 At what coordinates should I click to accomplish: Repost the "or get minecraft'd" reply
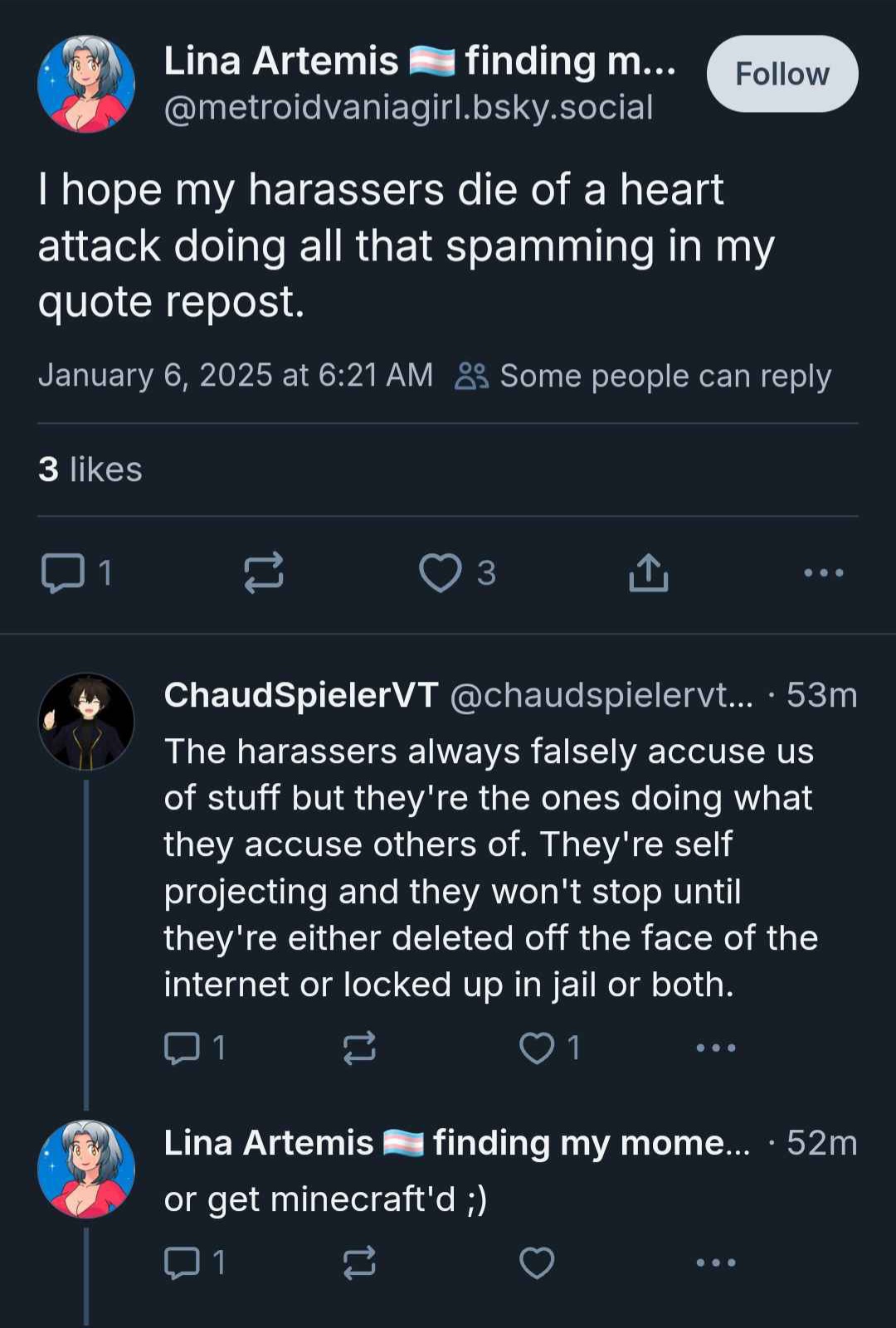[359, 1262]
